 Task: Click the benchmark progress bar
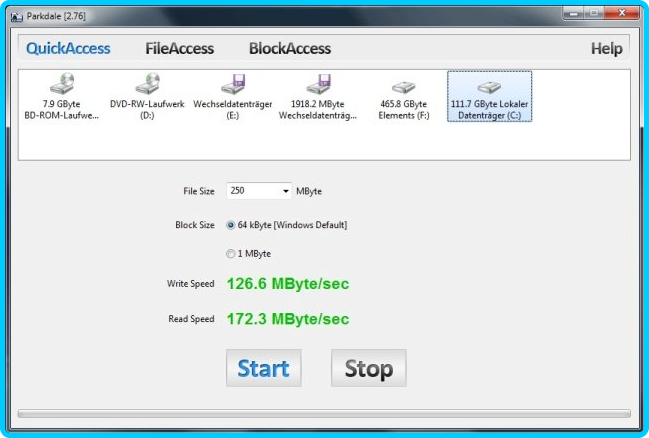click(x=324, y=414)
